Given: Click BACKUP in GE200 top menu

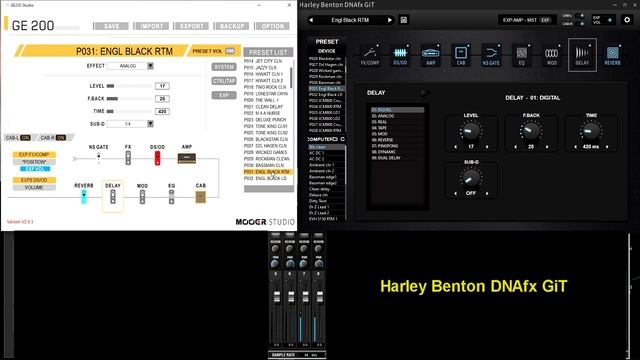Looking at the screenshot, I should (232, 26).
